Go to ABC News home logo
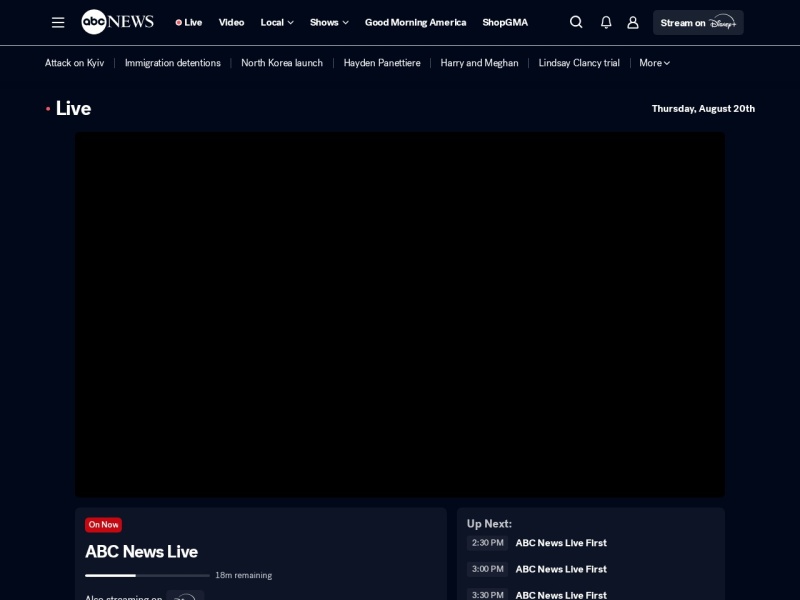Viewport: 800px width, 600px height. pos(117,22)
